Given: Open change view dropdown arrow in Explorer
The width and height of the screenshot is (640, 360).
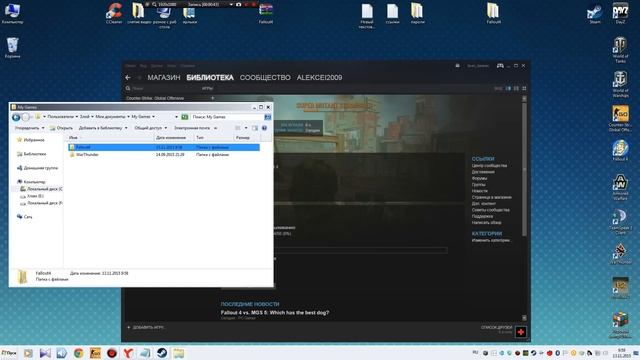Looking at the screenshot, I should [246, 128].
